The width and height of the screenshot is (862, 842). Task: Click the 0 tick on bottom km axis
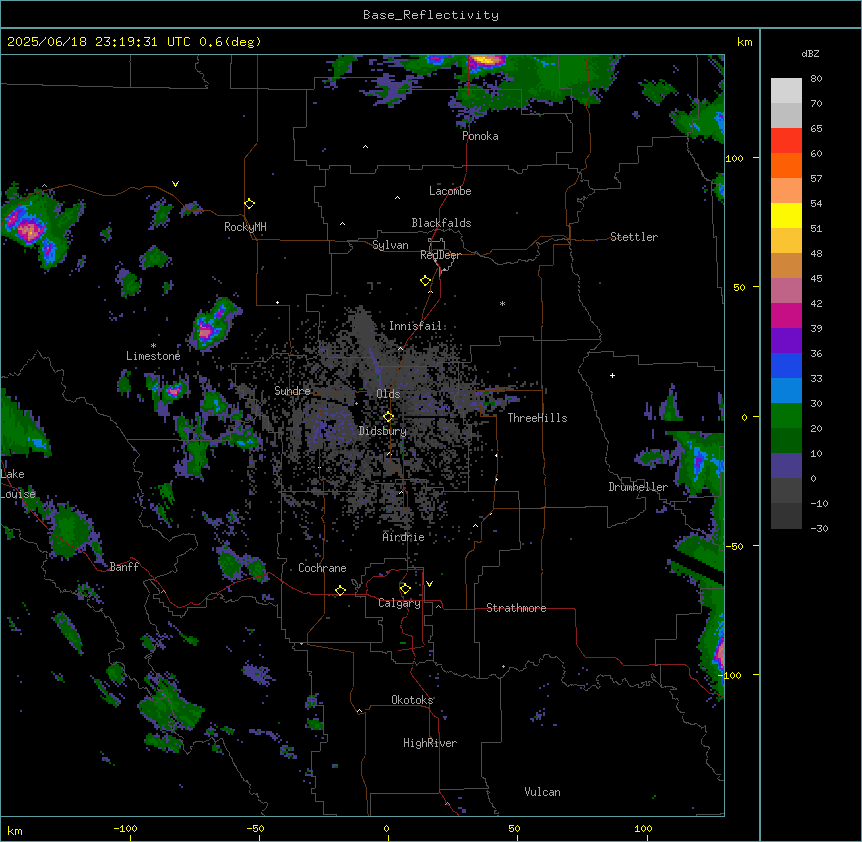click(386, 828)
